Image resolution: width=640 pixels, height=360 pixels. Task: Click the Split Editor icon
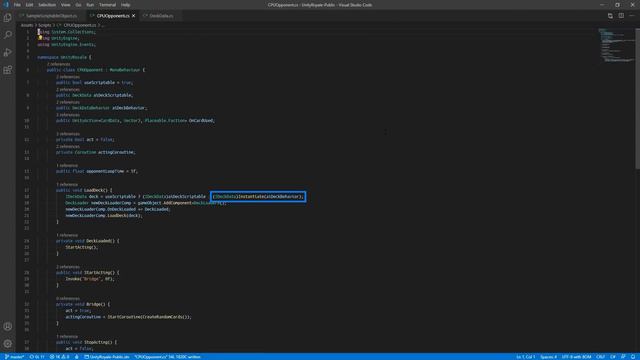tap(621, 16)
